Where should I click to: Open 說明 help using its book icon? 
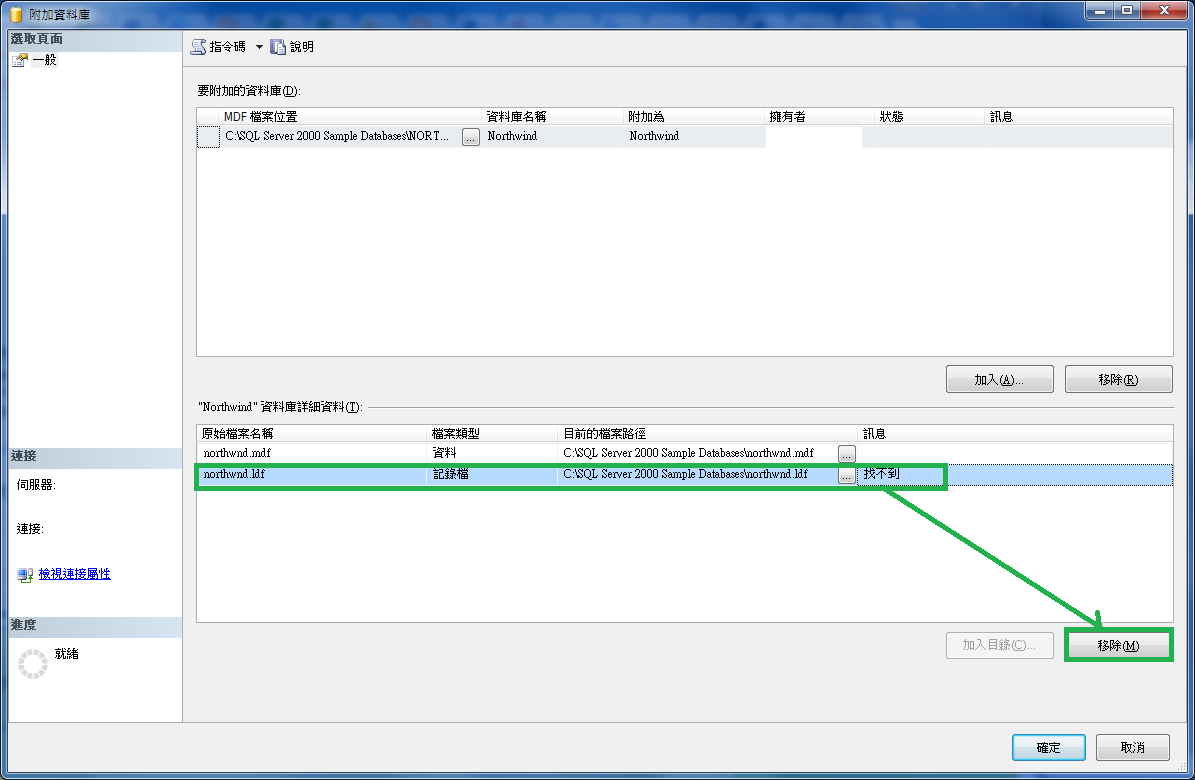(276, 46)
